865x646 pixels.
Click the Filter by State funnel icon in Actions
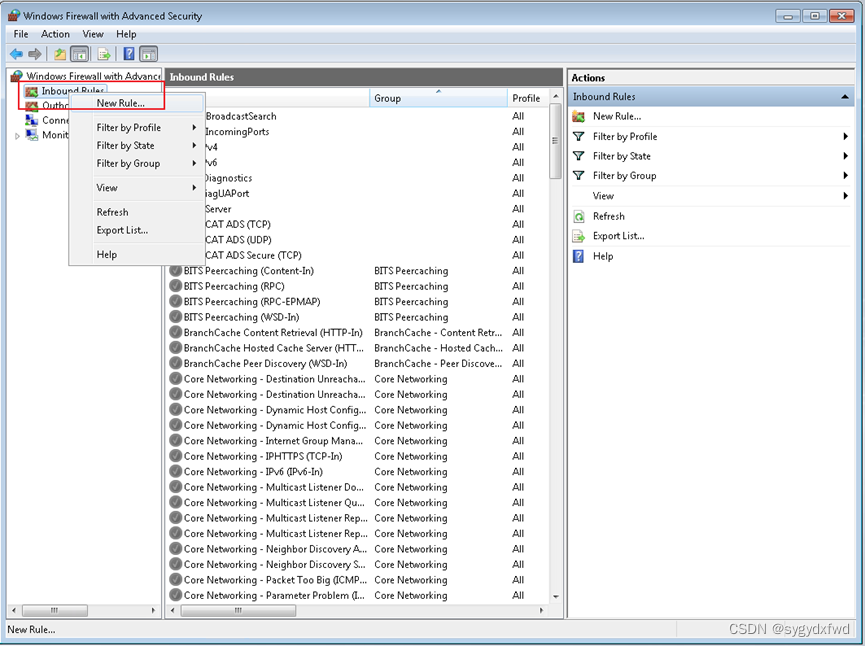(578, 156)
